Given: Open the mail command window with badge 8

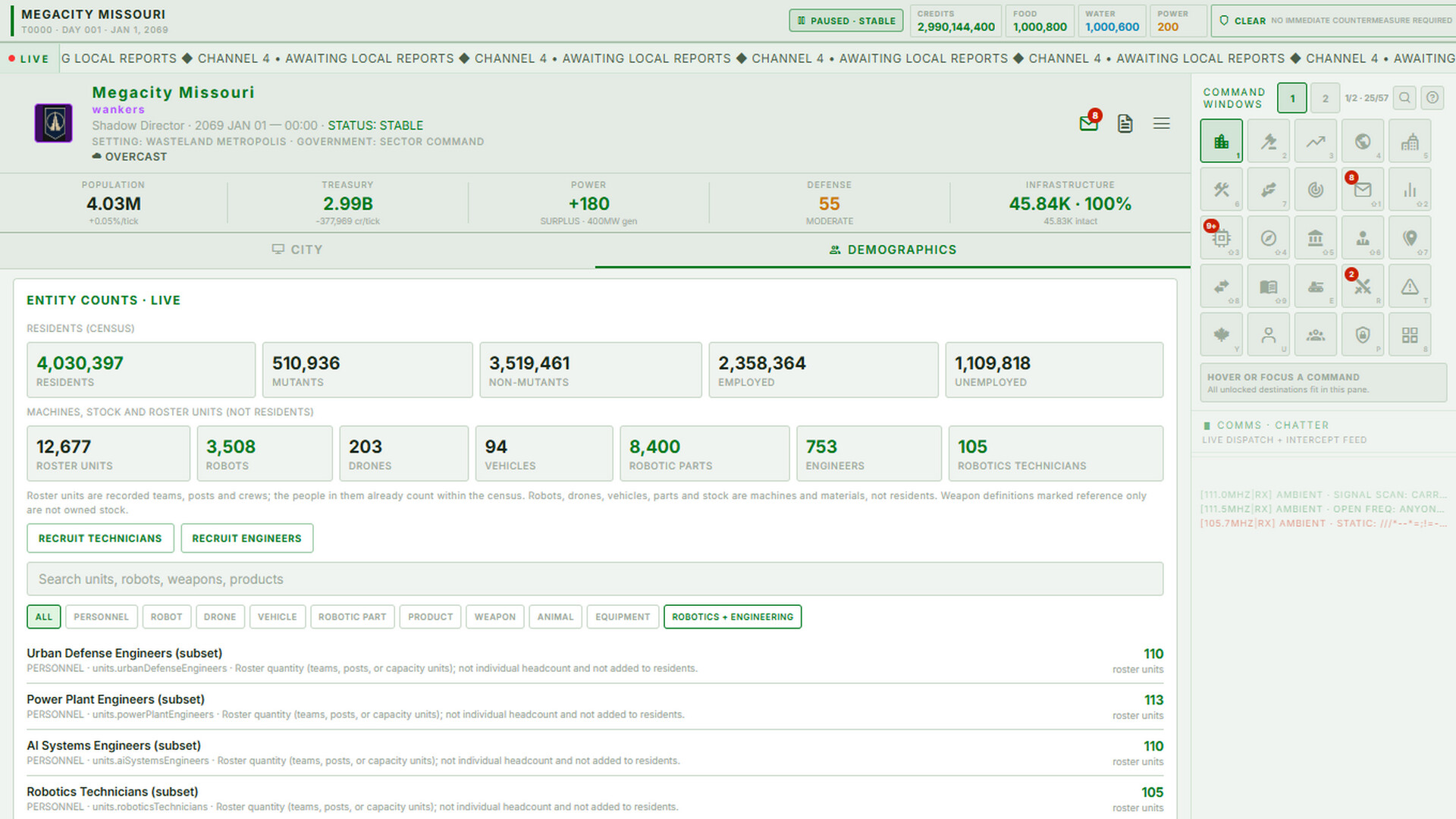Looking at the screenshot, I should pyautogui.click(x=1362, y=190).
